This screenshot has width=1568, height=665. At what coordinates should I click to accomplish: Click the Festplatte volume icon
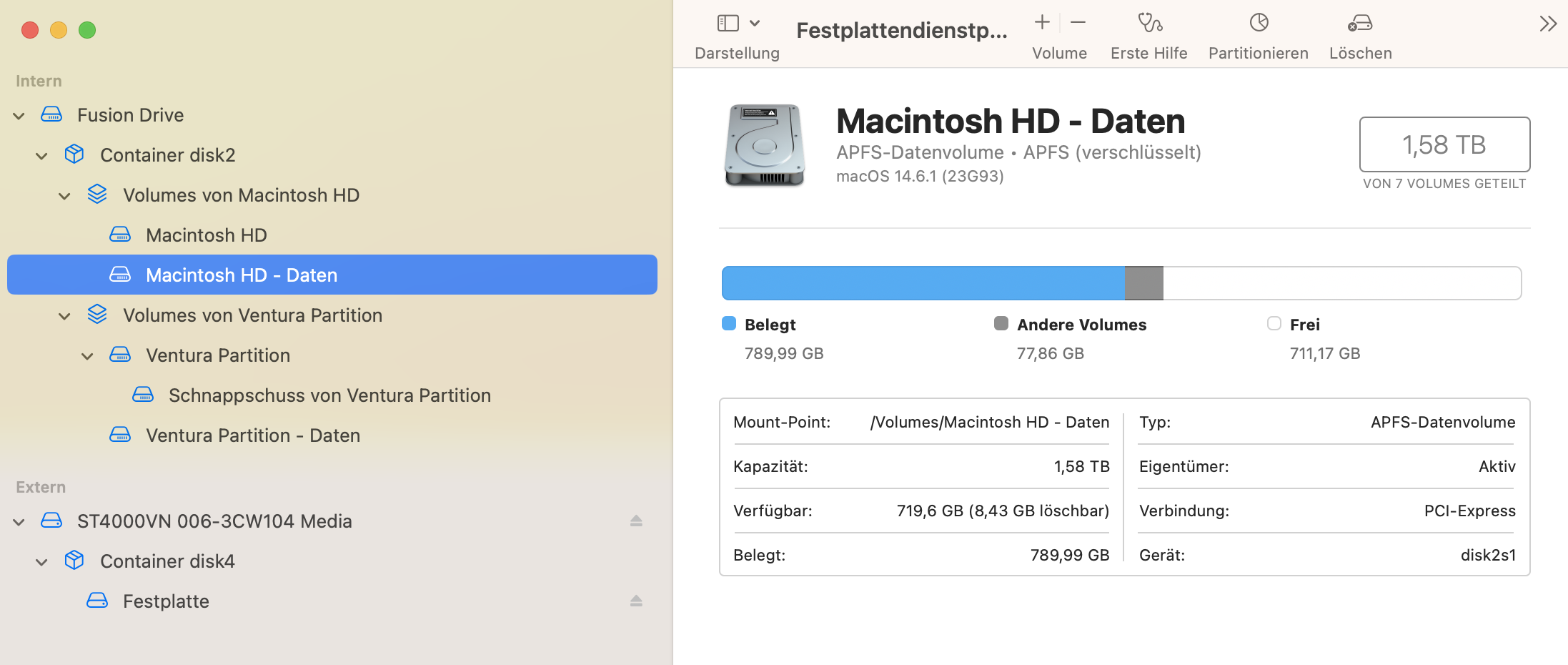coord(97,601)
